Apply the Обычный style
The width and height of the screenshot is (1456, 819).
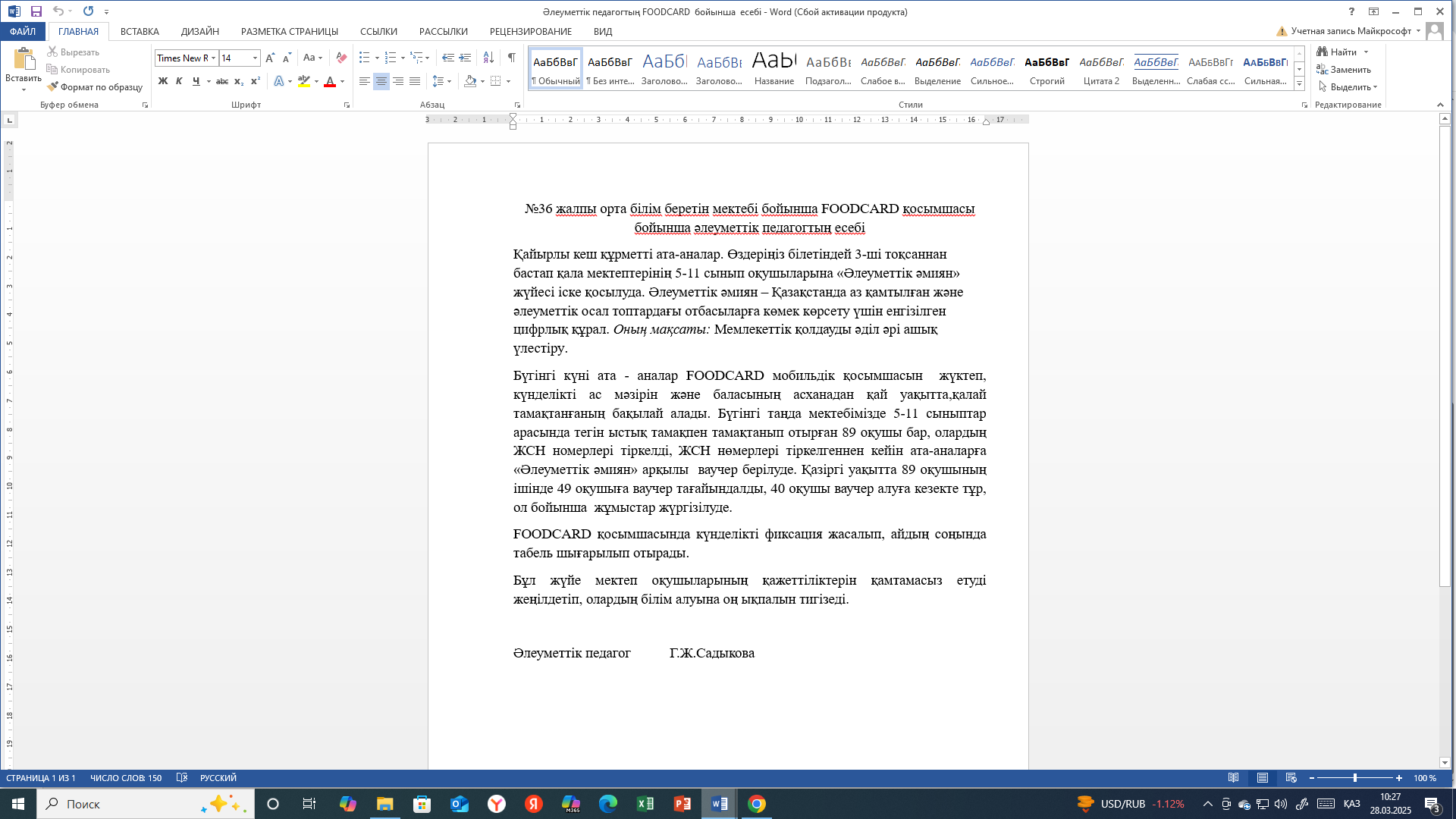(x=556, y=68)
